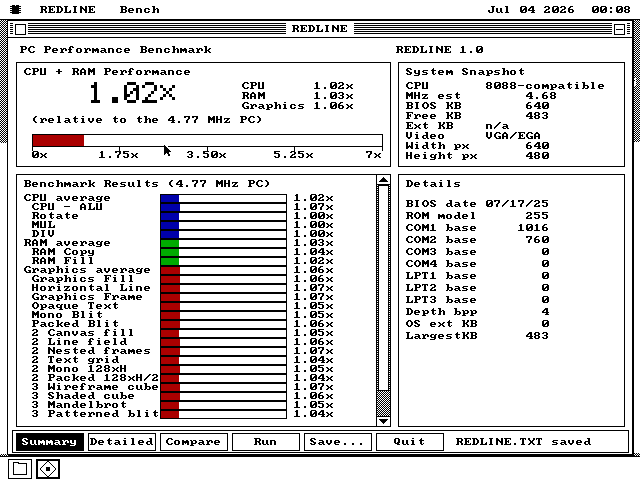
Task: Select the 'Mono Blit' result row
Action: [x=178, y=315]
